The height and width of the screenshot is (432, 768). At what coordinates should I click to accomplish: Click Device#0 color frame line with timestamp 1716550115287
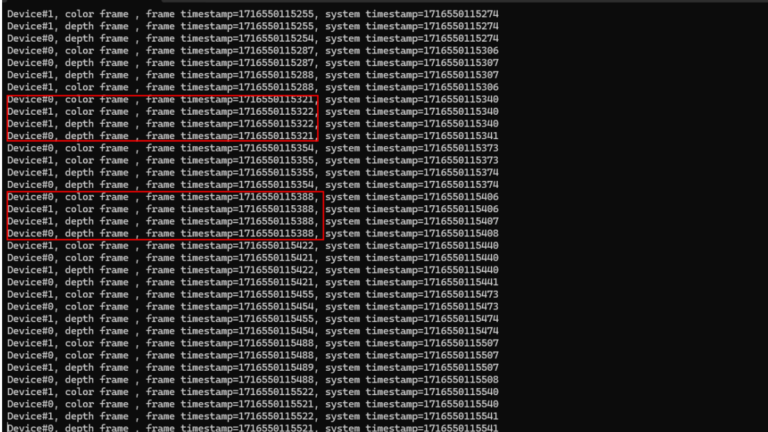pyautogui.click(x=253, y=51)
